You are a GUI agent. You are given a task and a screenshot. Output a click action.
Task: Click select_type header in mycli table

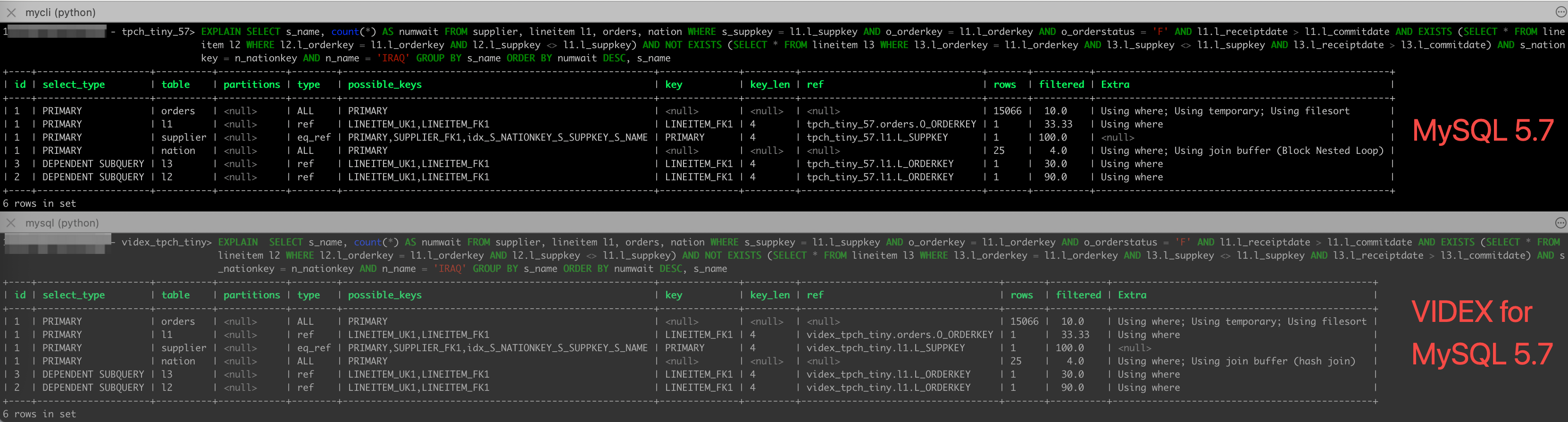pos(74,84)
